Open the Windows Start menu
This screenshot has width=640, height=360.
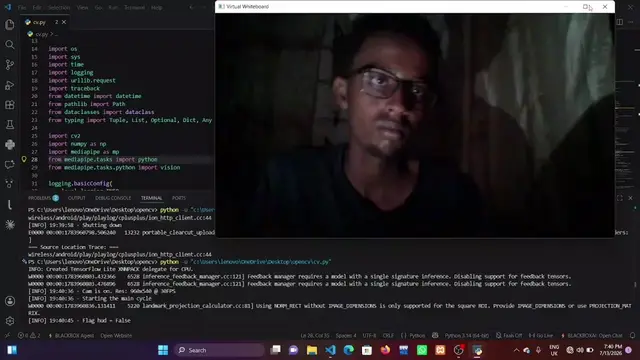163,350
